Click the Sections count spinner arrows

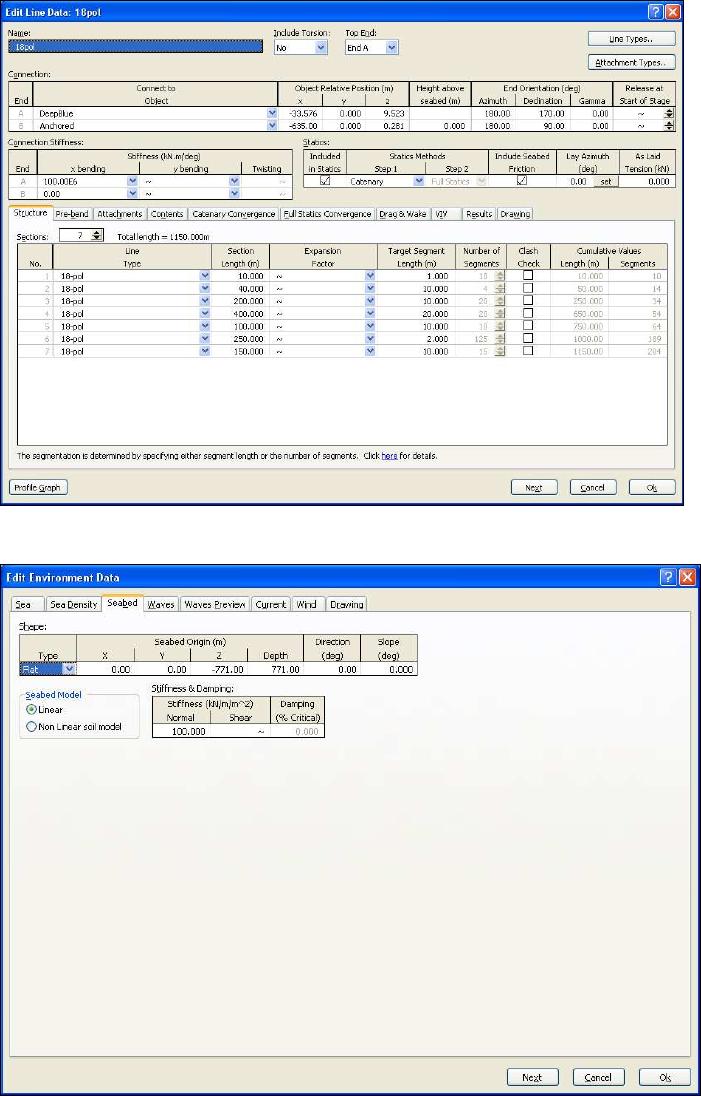tap(97, 234)
